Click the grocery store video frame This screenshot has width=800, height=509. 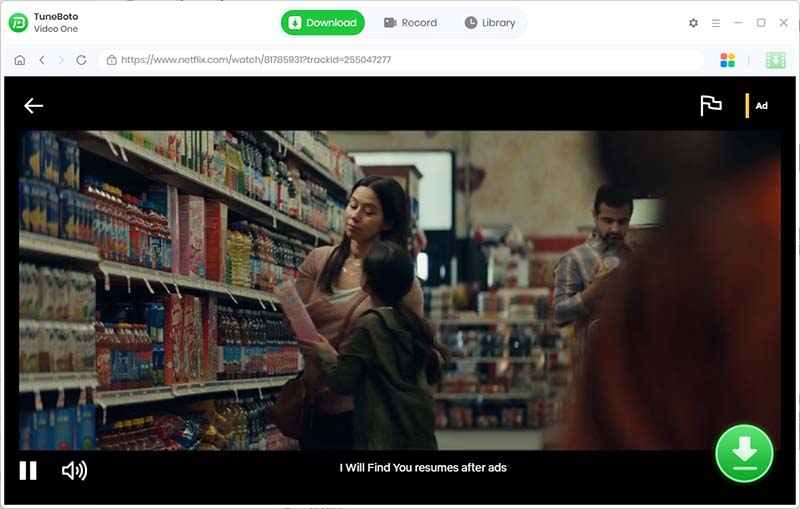point(399,290)
